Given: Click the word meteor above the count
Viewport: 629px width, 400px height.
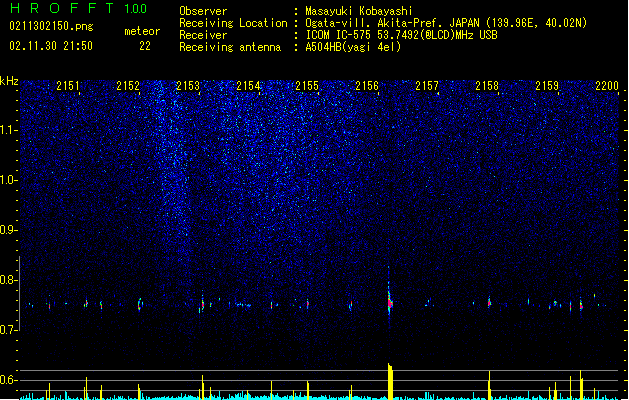Looking at the screenshot, I should tap(142, 31).
